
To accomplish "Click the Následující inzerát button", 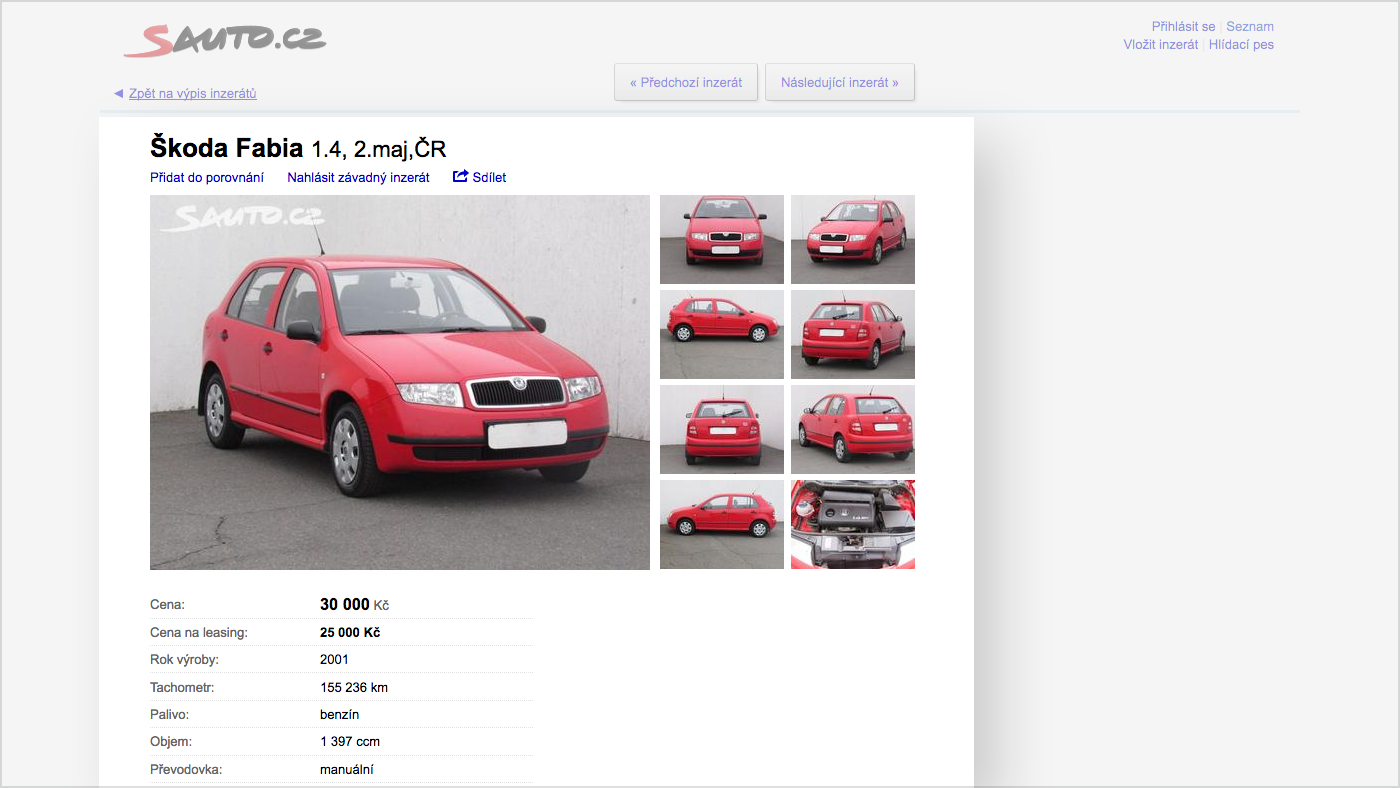I will 840,82.
